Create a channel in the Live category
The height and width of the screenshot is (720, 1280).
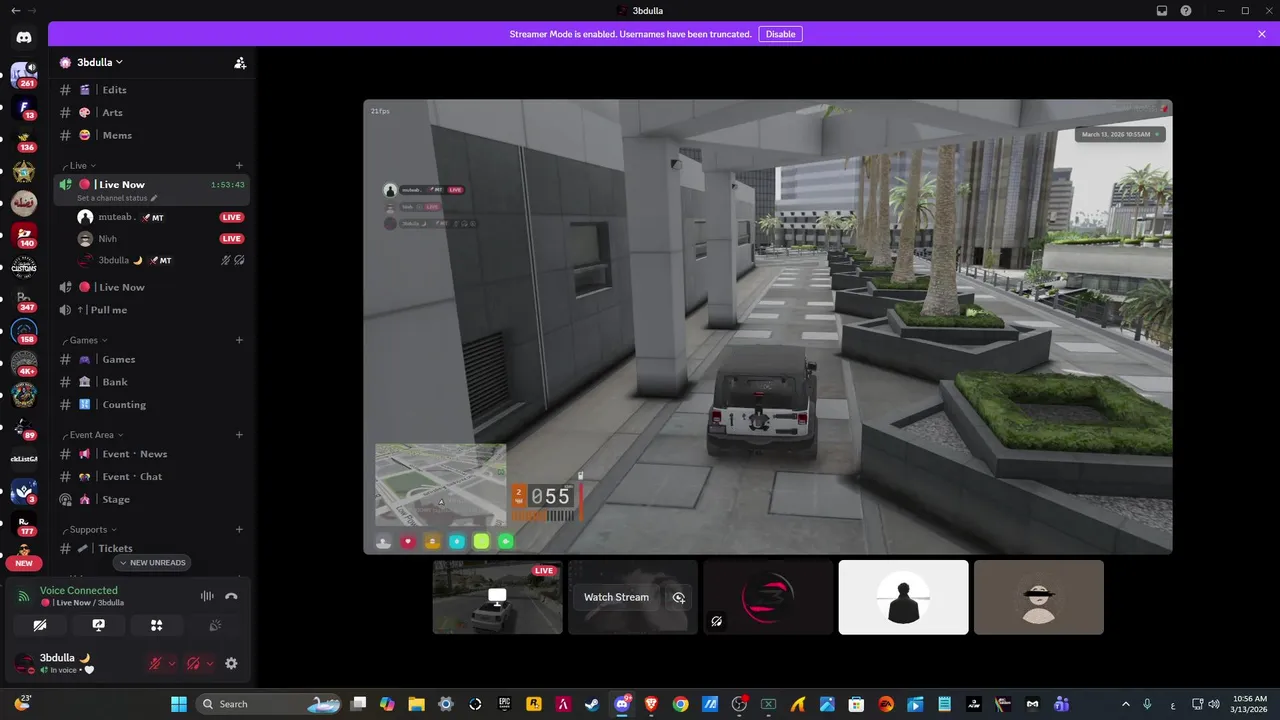click(x=239, y=165)
